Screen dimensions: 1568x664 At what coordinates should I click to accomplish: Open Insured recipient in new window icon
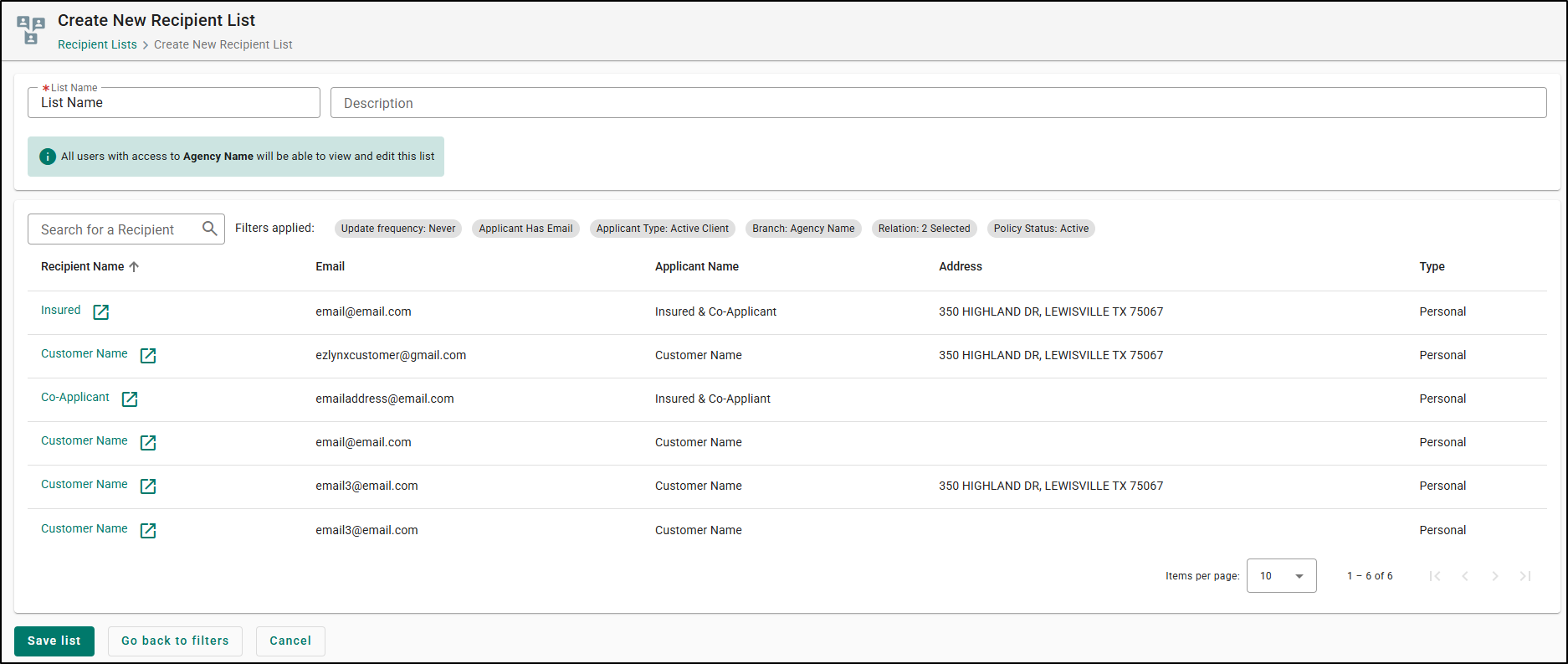[101, 311]
